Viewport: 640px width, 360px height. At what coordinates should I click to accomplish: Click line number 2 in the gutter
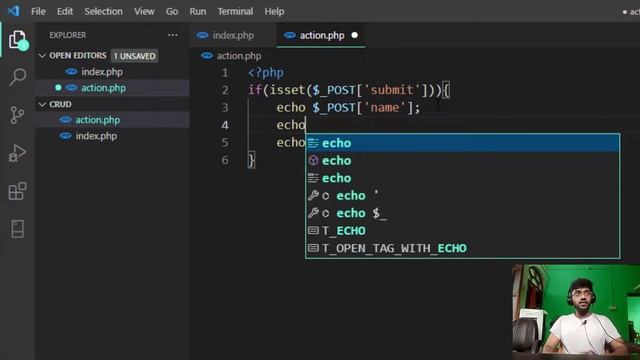pyautogui.click(x=225, y=90)
